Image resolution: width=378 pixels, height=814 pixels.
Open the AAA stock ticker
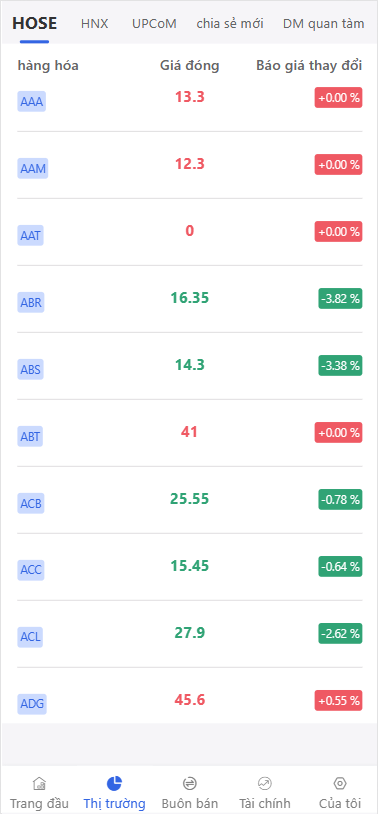point(32,102)
